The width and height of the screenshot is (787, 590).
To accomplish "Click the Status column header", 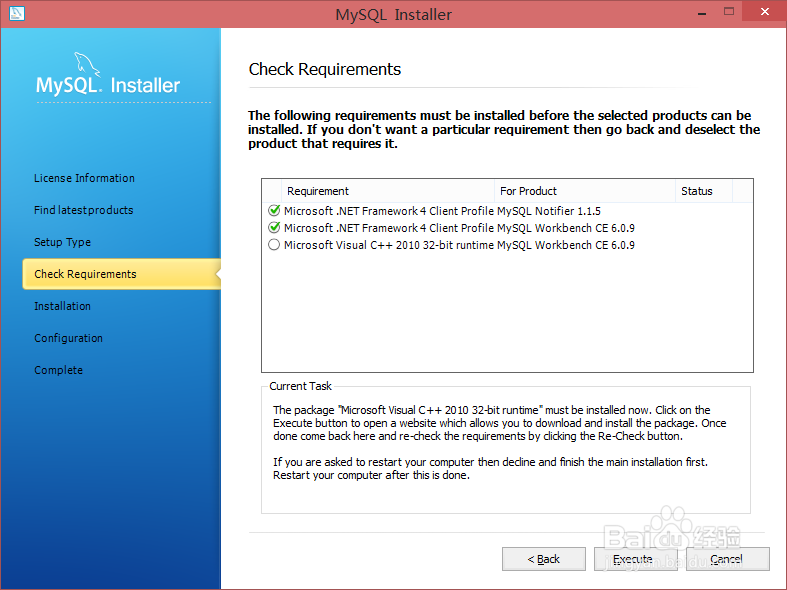I will point(704,191).
